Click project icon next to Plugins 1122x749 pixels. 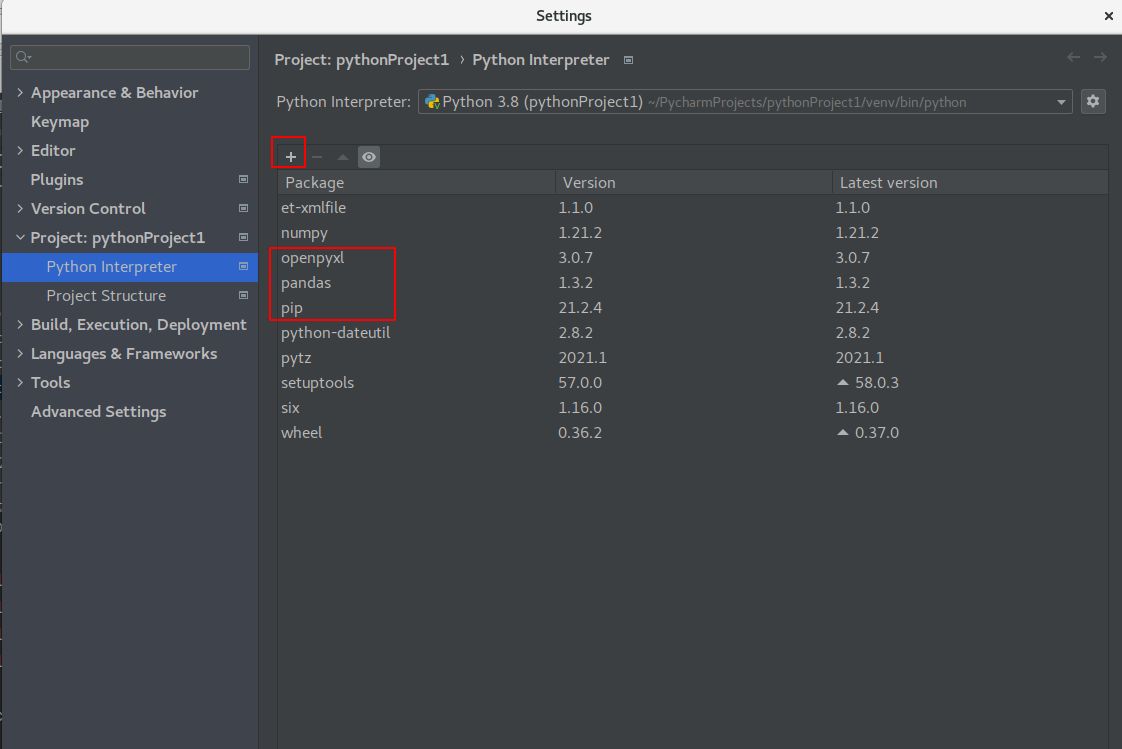click(x=243, y=180)
